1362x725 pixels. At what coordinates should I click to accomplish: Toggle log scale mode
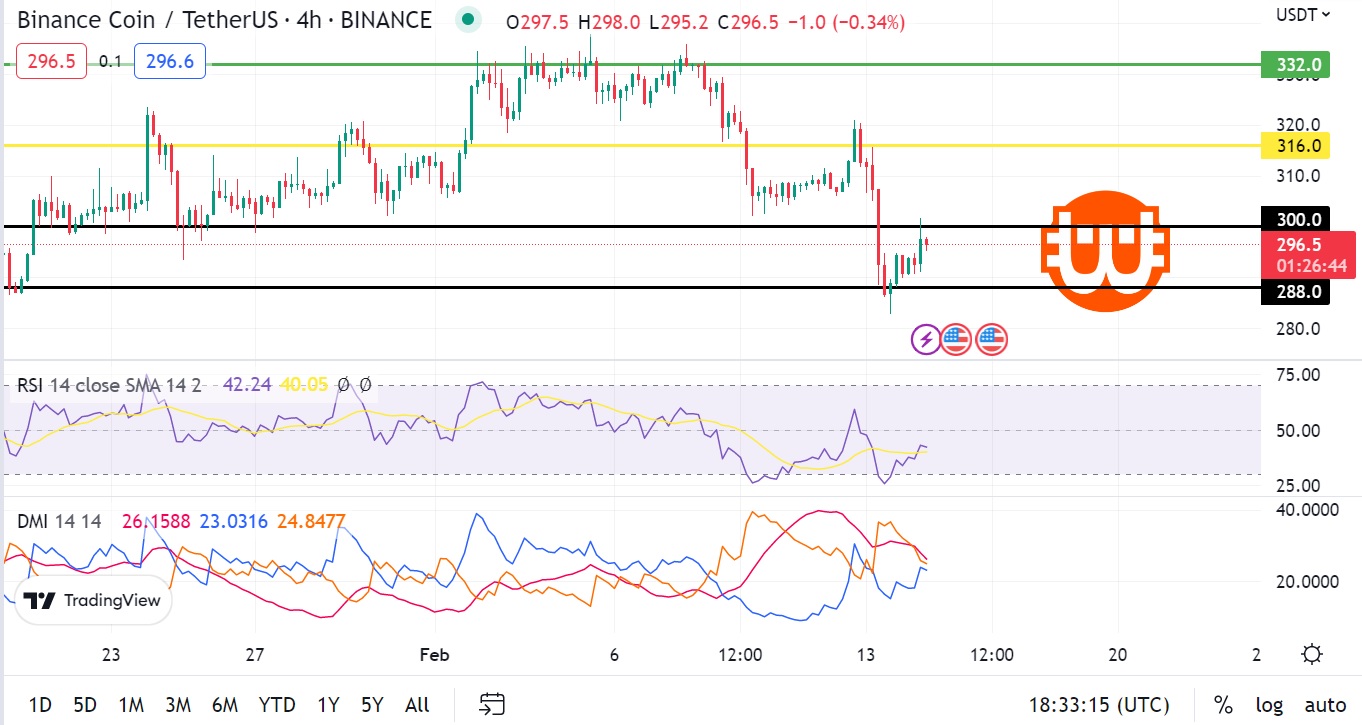[x=1269, y=704]
